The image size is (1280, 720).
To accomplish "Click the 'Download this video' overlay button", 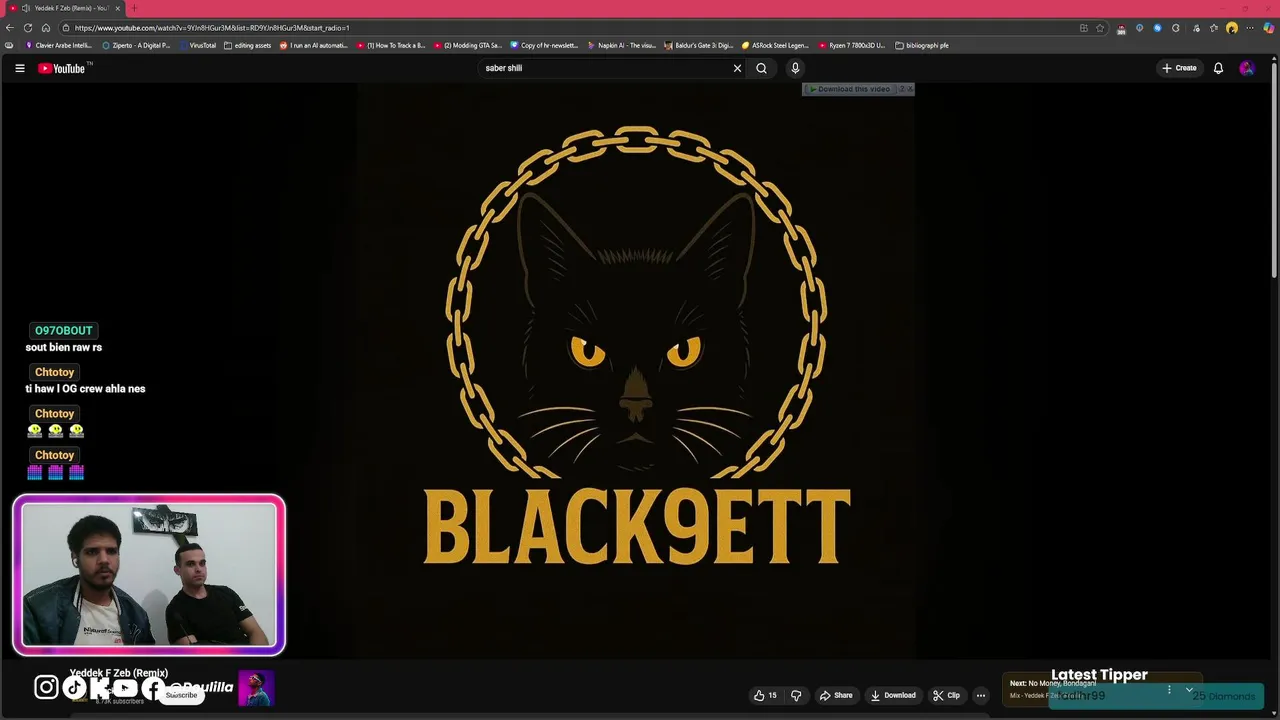I will click(x=849, y=89).
